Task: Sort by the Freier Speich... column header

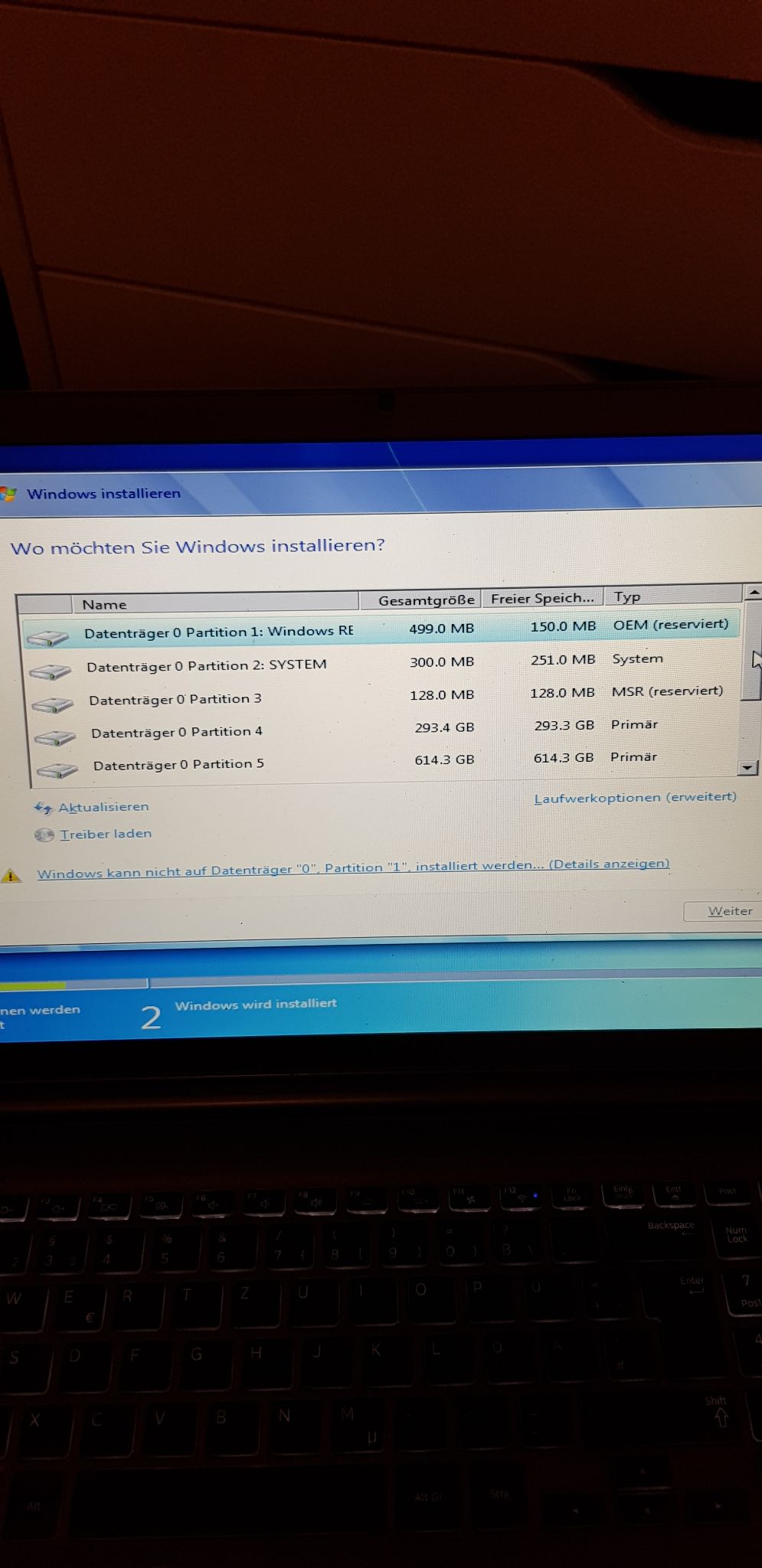Action: coord(542,598)
